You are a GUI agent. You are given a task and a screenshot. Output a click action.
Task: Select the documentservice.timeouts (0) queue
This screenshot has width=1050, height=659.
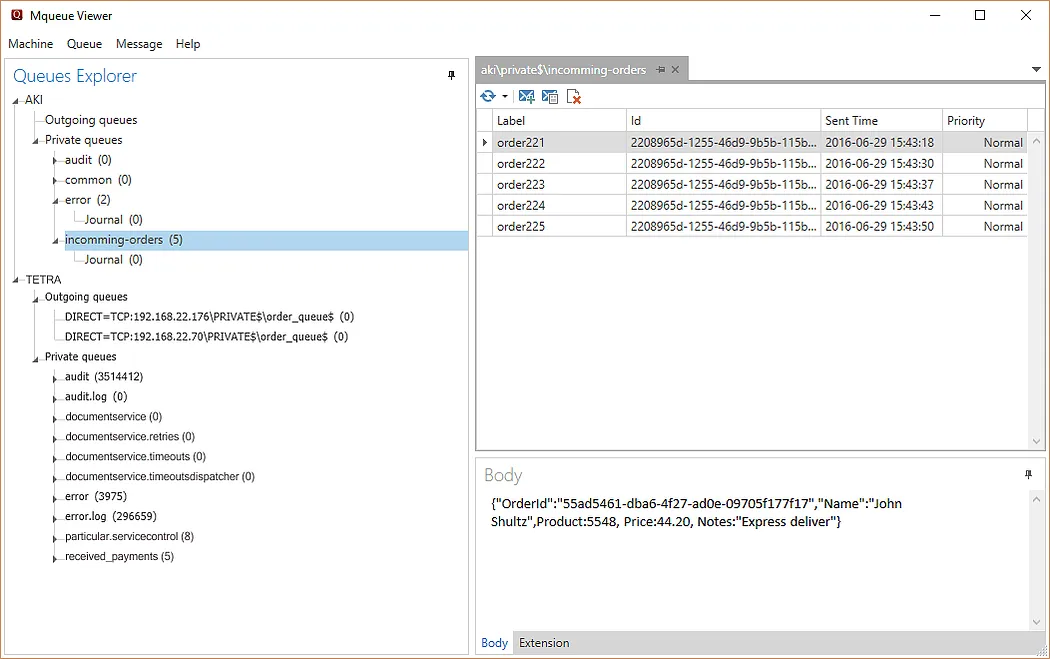point(135,457)
